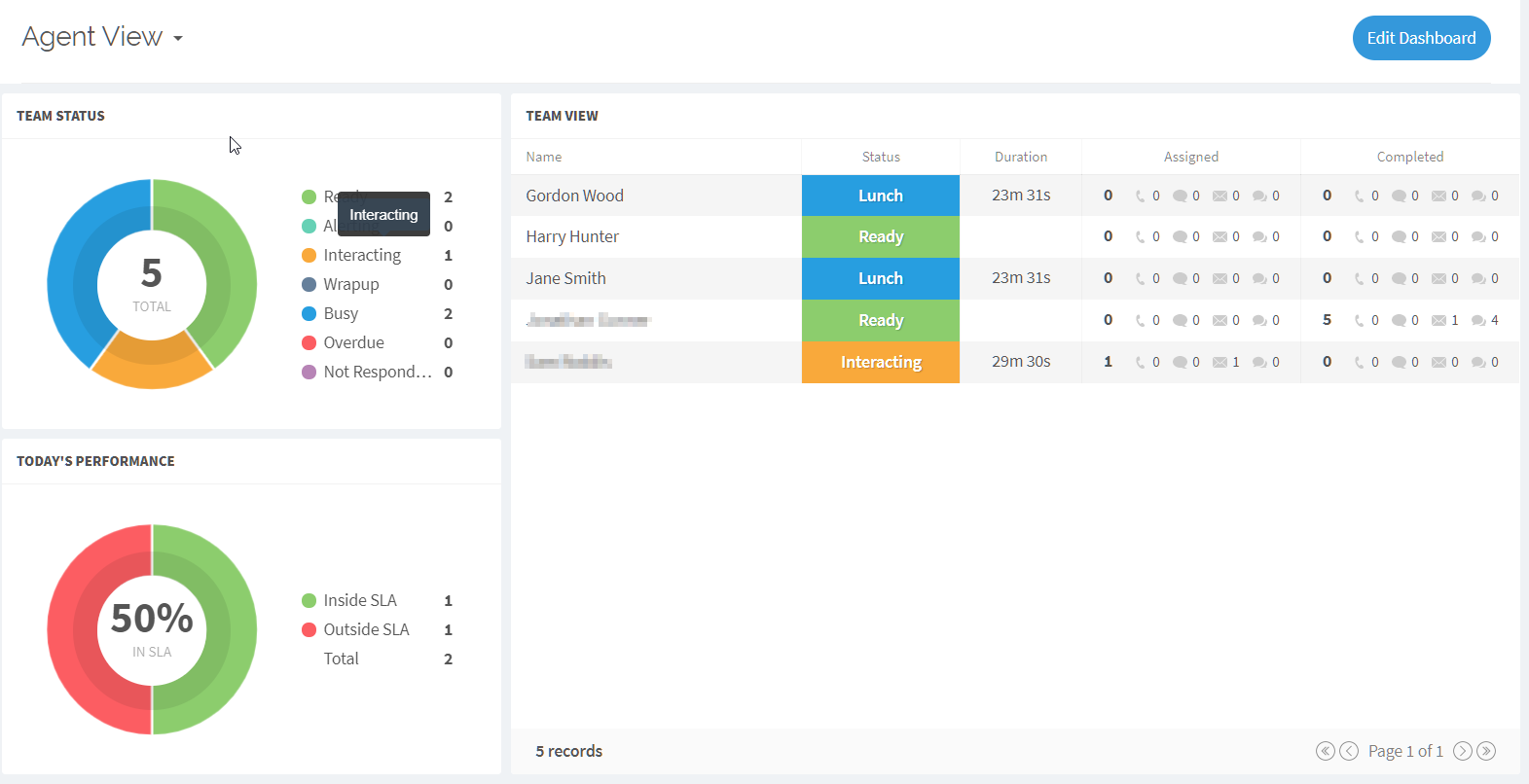Click Gordon Wood's assigned phone call icon
1529x784 pixels.
pos(1141,196)
